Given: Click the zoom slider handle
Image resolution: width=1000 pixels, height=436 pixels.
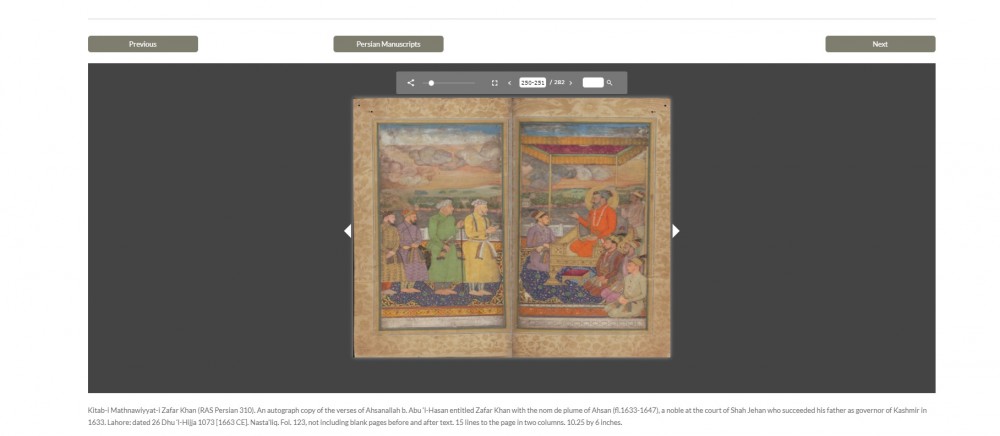Looking at the screenshot, I should coord(432,83).
